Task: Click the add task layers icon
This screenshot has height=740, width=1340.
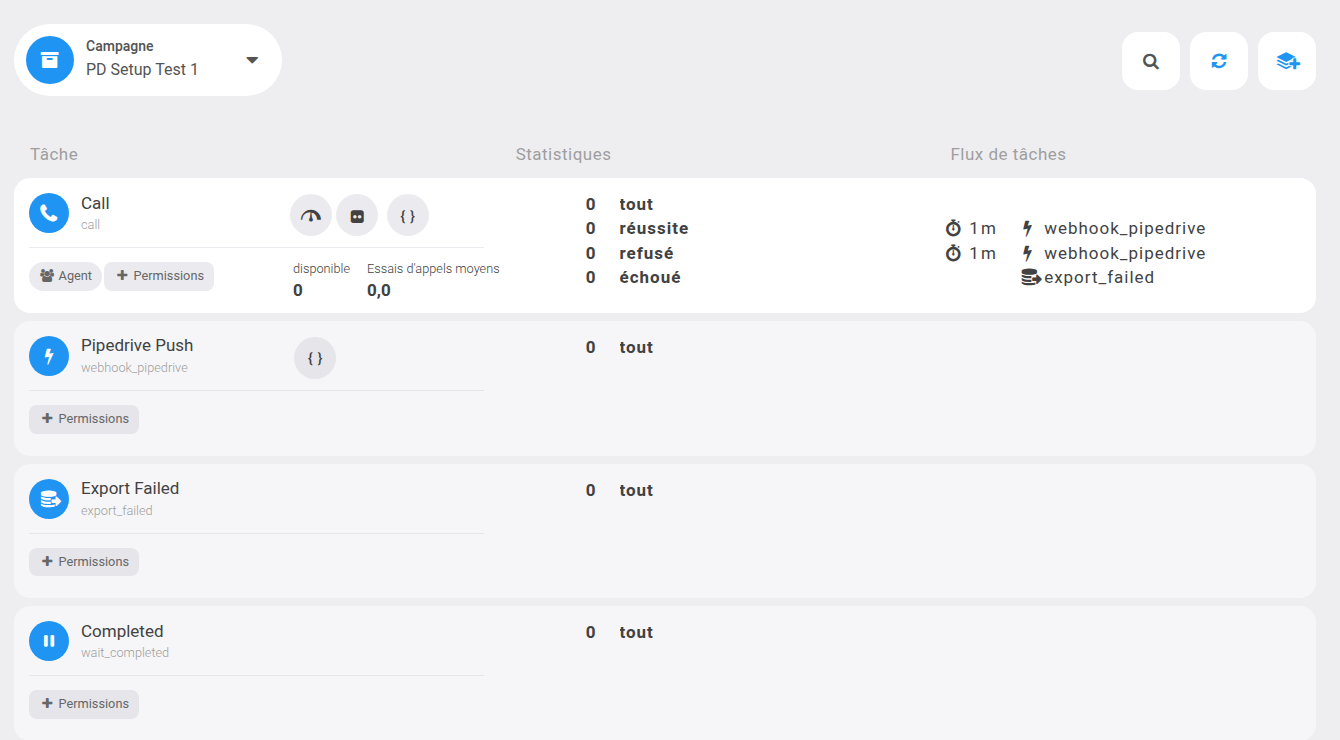Action: (x=1287, y=61)
